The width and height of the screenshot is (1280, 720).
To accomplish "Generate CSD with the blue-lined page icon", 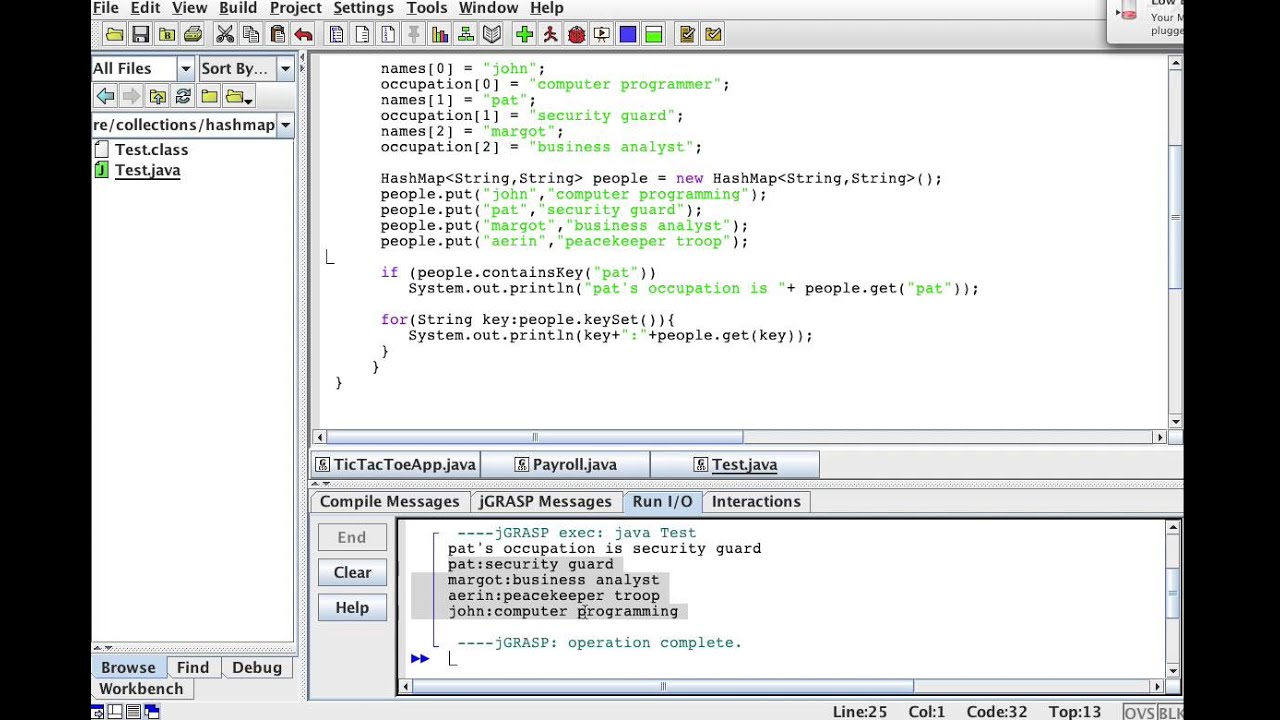I will point(336,34).
